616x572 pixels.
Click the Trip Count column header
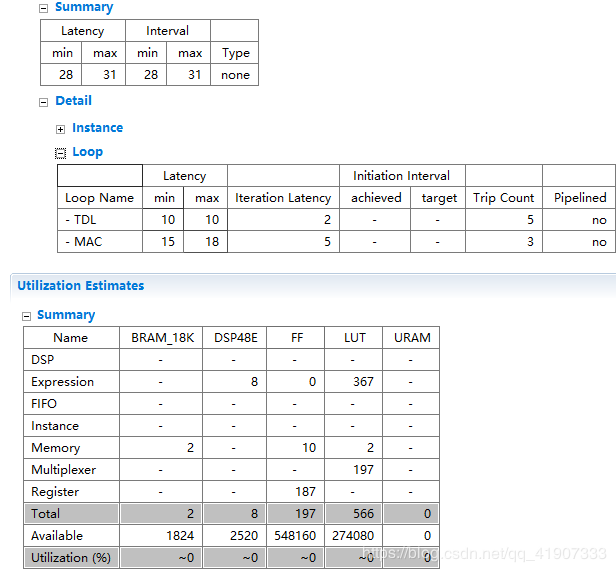(504, 198)
